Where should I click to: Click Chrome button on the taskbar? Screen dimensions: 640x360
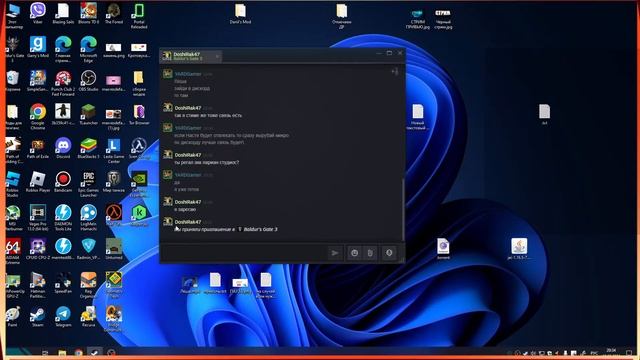78,353
